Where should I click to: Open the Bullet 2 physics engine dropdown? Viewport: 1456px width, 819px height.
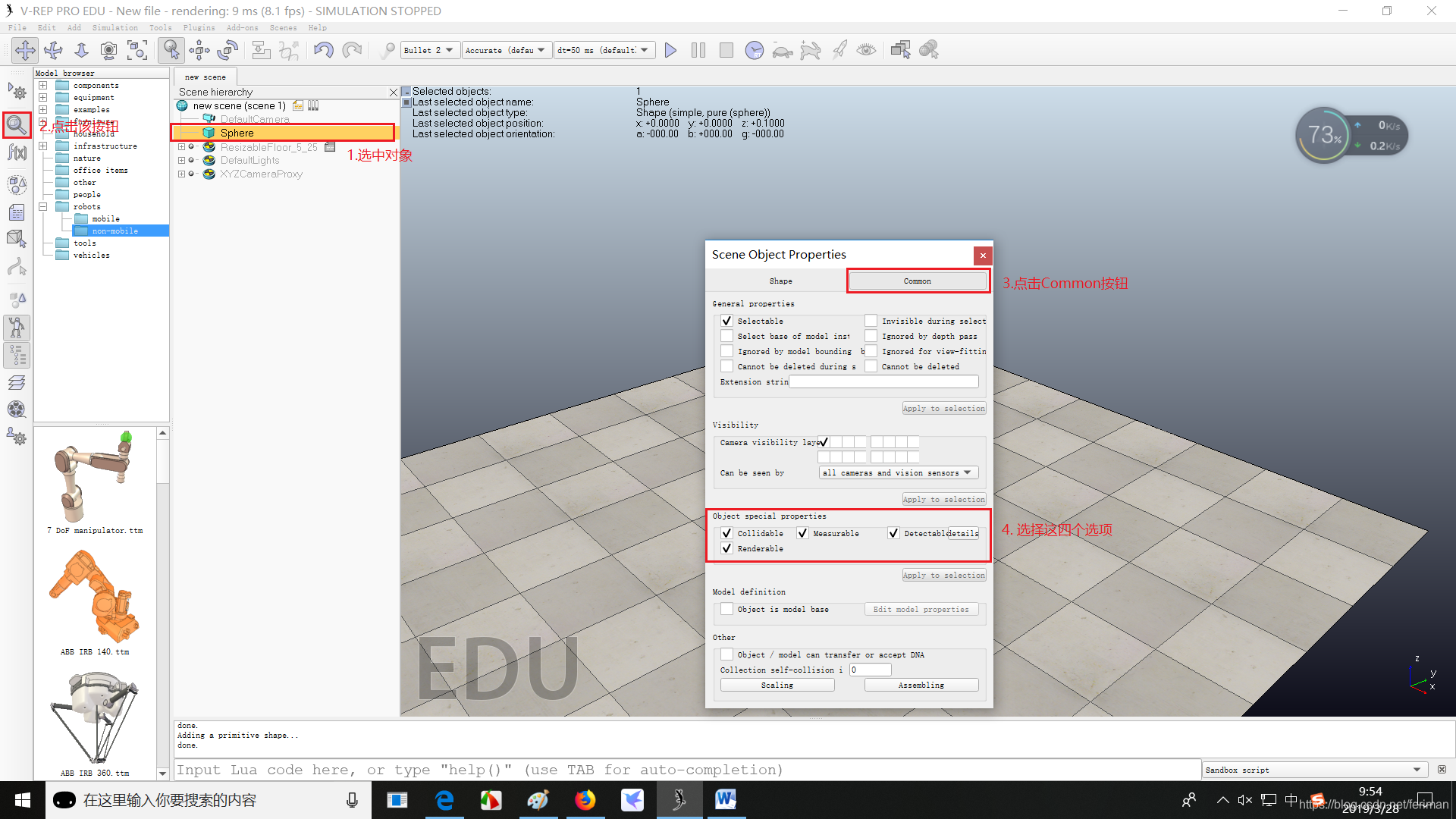(427, 49)
